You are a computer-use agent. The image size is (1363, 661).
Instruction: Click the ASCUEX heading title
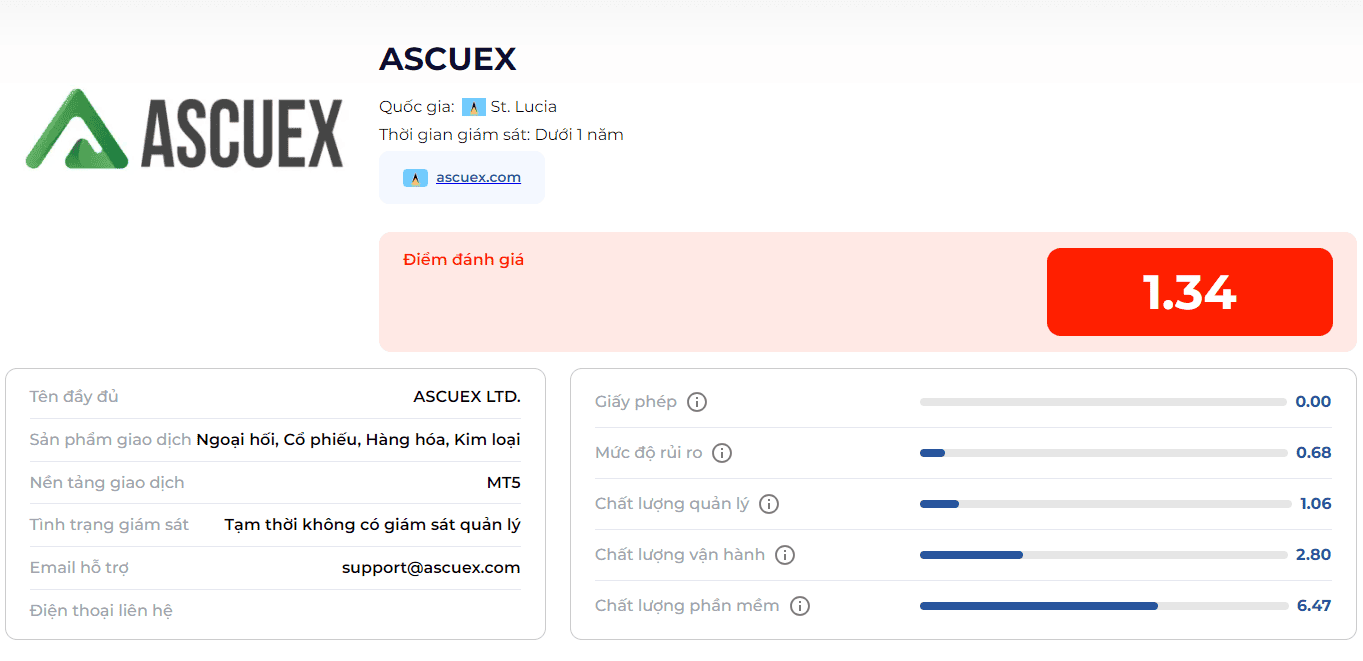[447, 59]
